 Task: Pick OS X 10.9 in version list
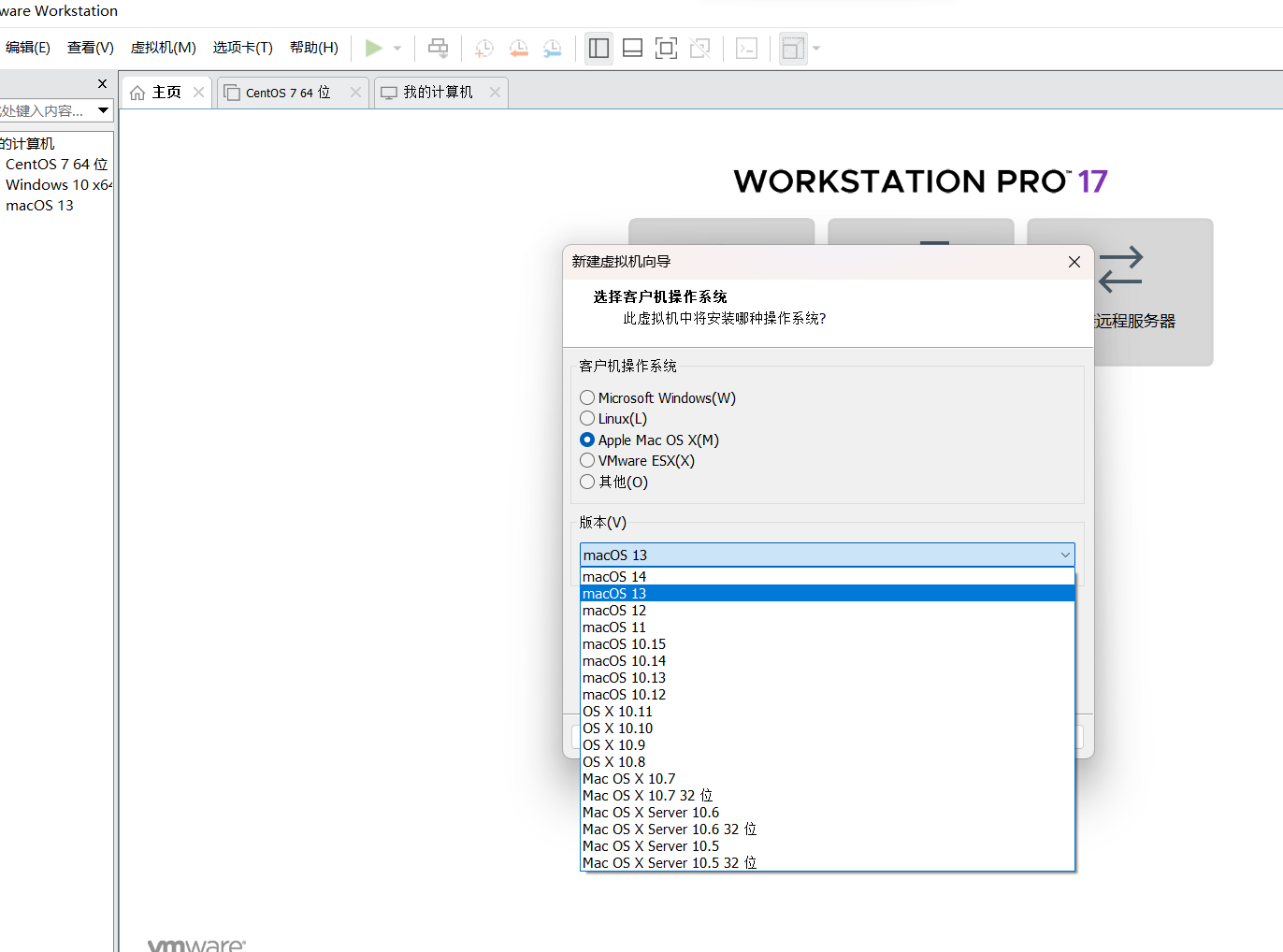tap(828, 745)
